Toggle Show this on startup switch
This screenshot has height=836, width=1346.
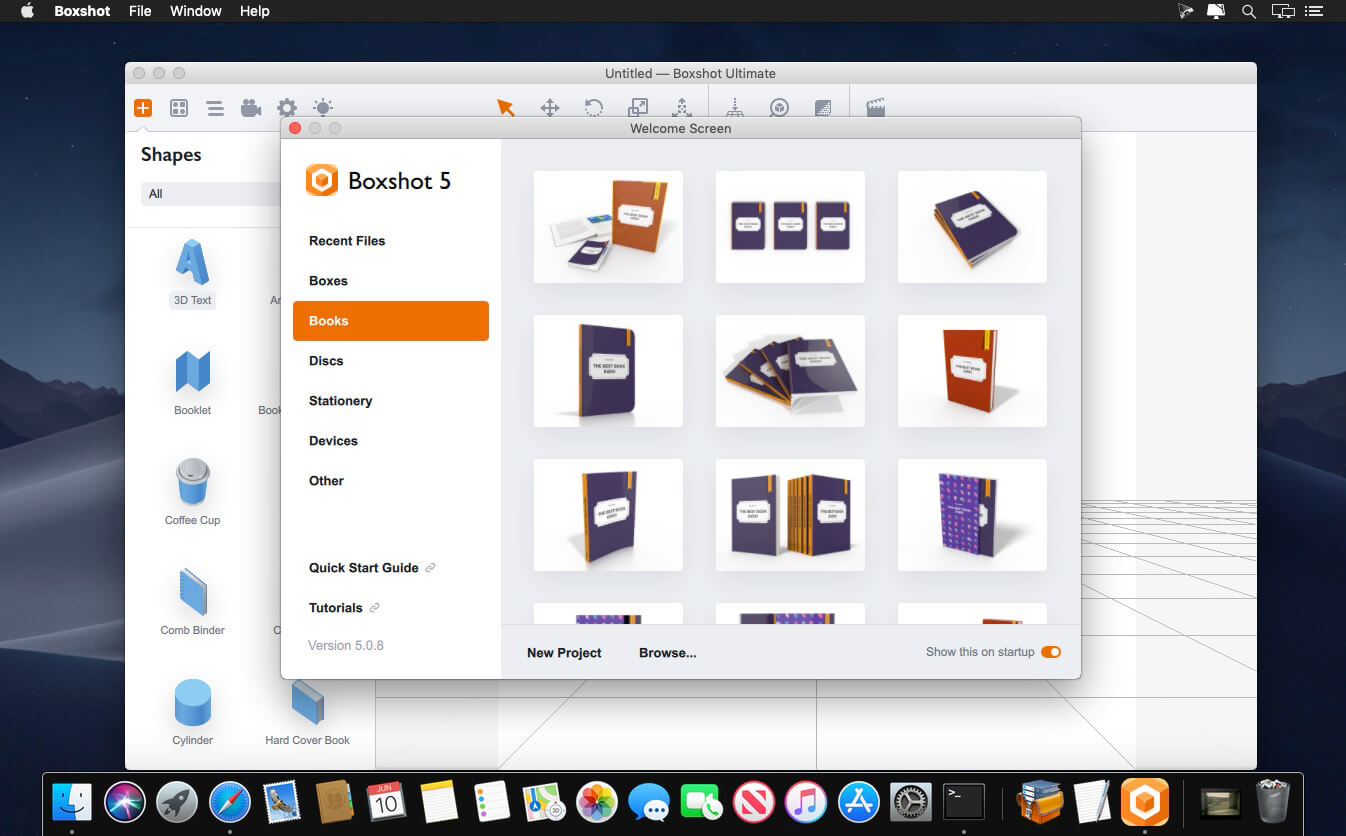pos(1050,652)
